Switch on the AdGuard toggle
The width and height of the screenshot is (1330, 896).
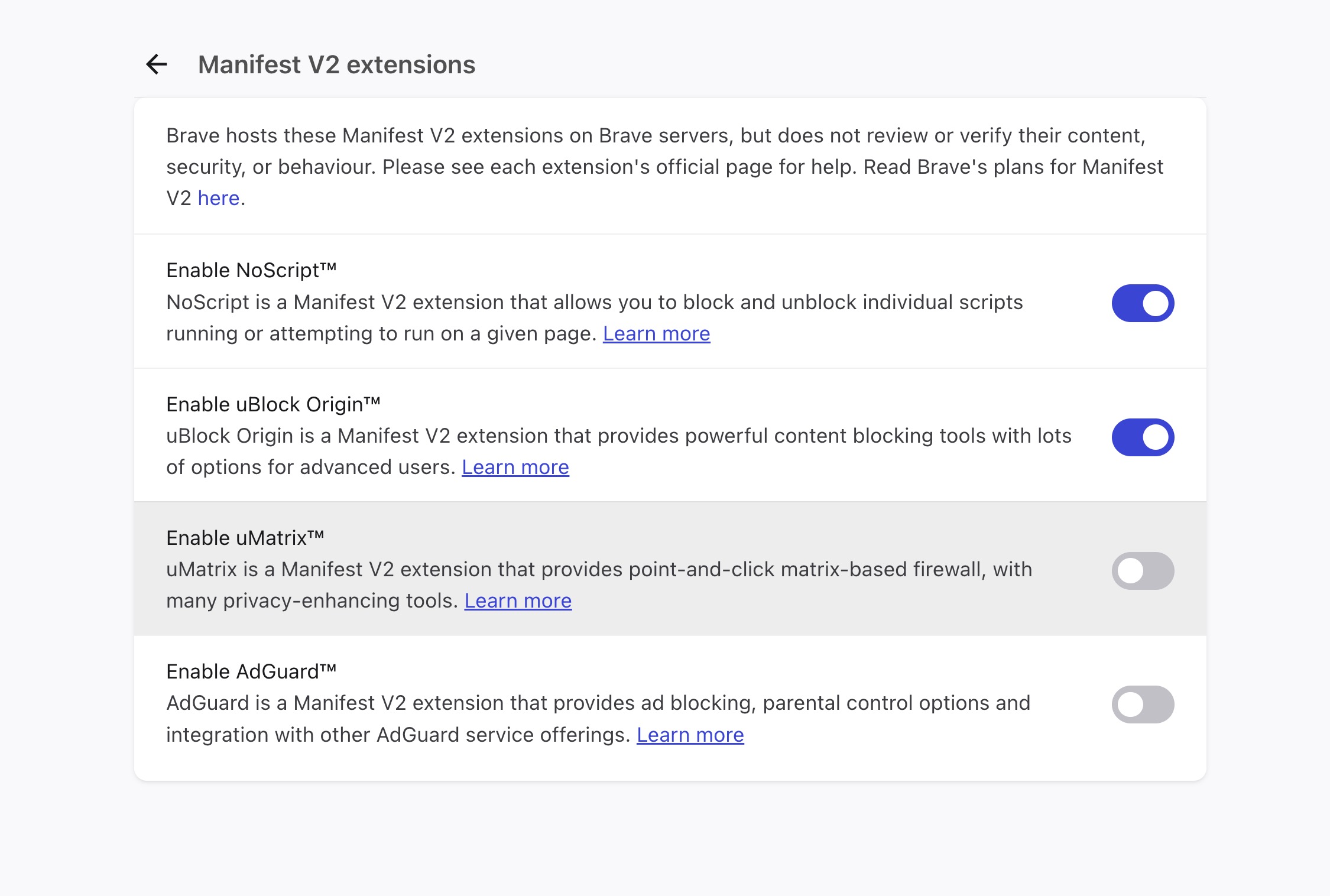pyautogui.click(x=1143, y=705)
